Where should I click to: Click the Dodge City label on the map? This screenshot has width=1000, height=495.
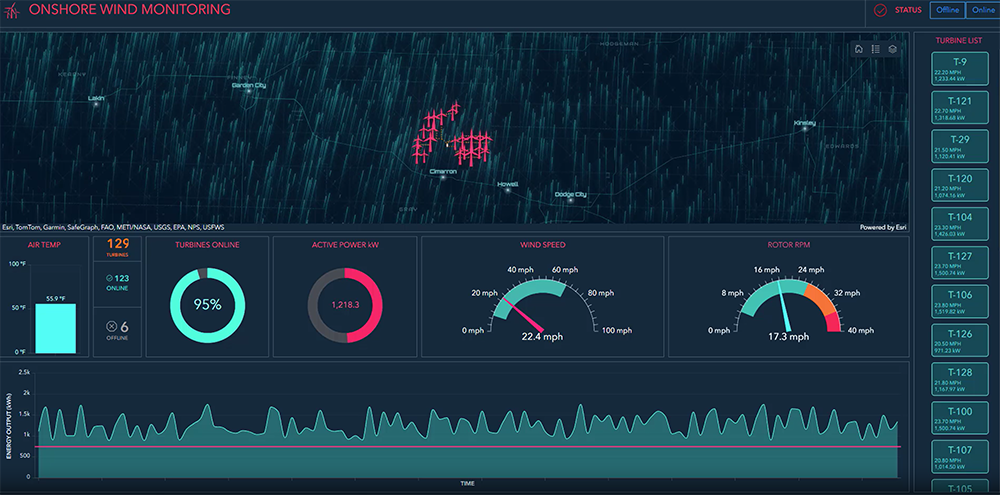pos(570,194)
